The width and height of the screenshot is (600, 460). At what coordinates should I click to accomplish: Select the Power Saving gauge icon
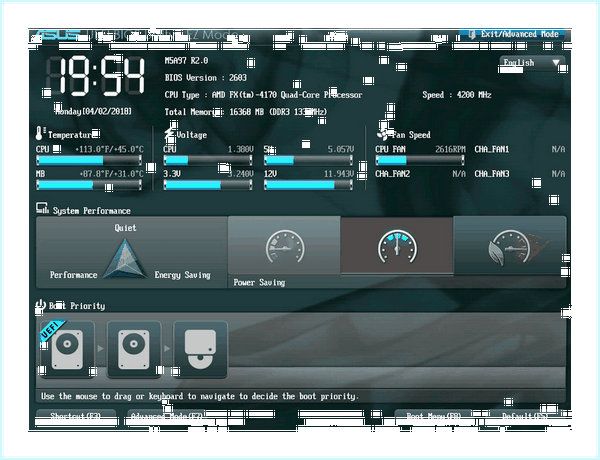(x=284, y=245)
